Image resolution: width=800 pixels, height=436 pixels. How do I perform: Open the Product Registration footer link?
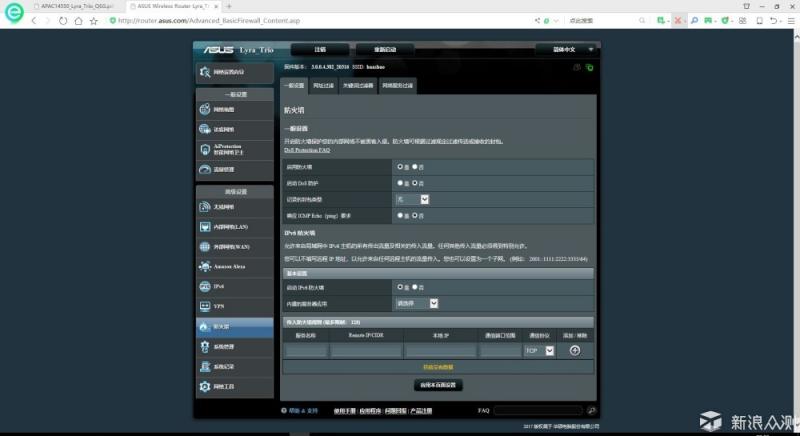coord(421,411)
